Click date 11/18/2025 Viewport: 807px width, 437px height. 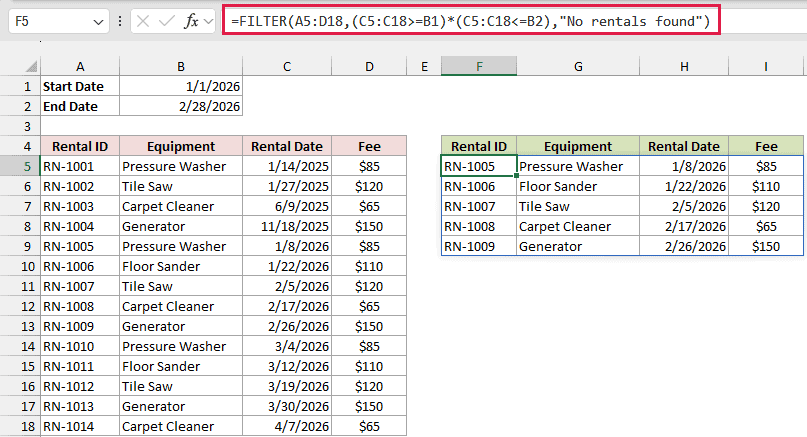tap(287, 226)
